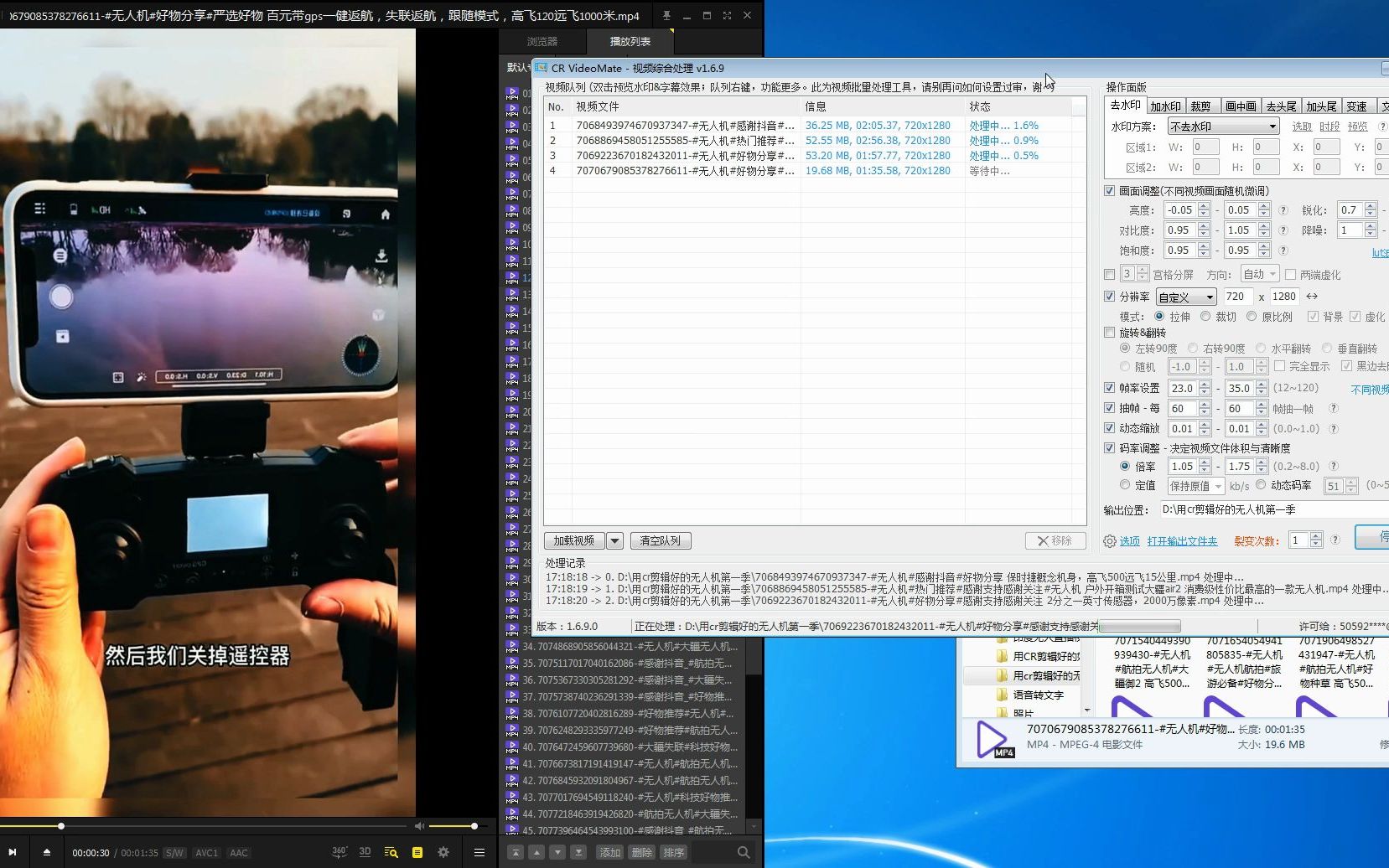This screenshot has width=1389, height=868.
Task: Click the help icon next to 裂变次数
Action: [1335, 540]
